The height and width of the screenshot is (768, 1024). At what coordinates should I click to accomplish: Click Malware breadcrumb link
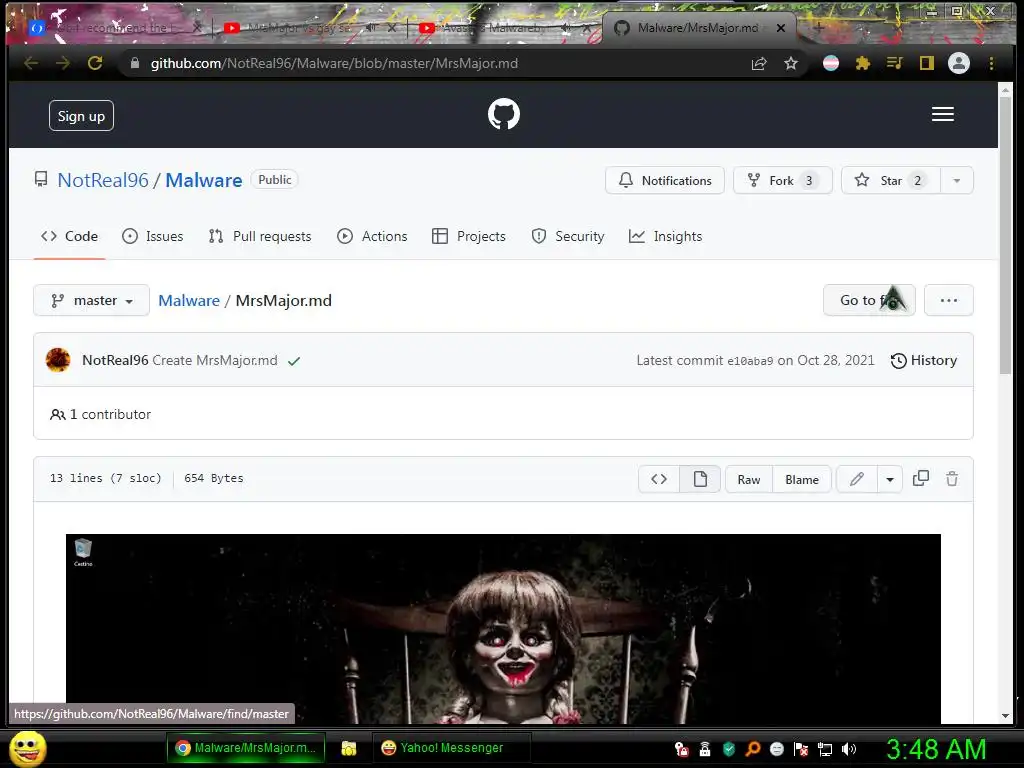(x=189, y=300)
